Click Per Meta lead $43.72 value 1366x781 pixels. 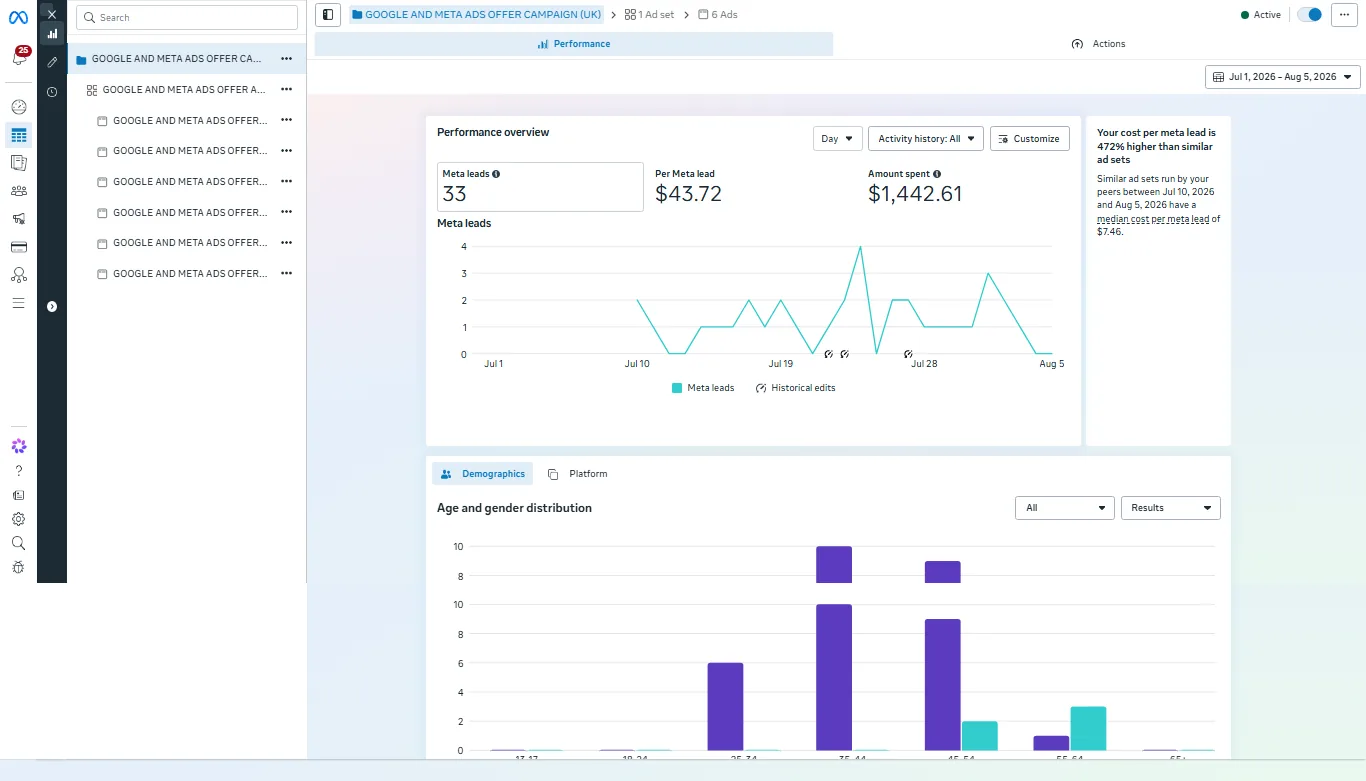[688, 194]
